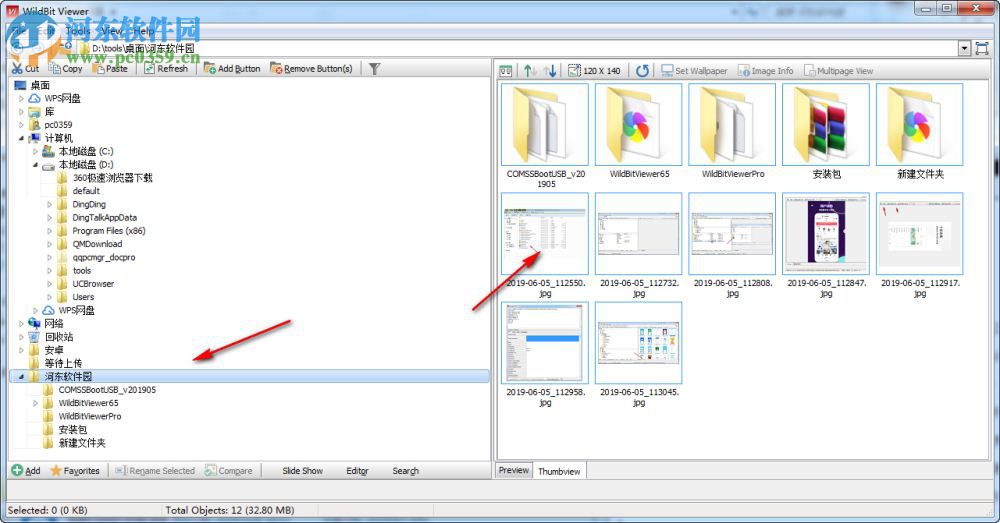This screenshot has width=1000, height=523.
Task: Click the green Add button at bottom
Action: click(x=26, y=471)
